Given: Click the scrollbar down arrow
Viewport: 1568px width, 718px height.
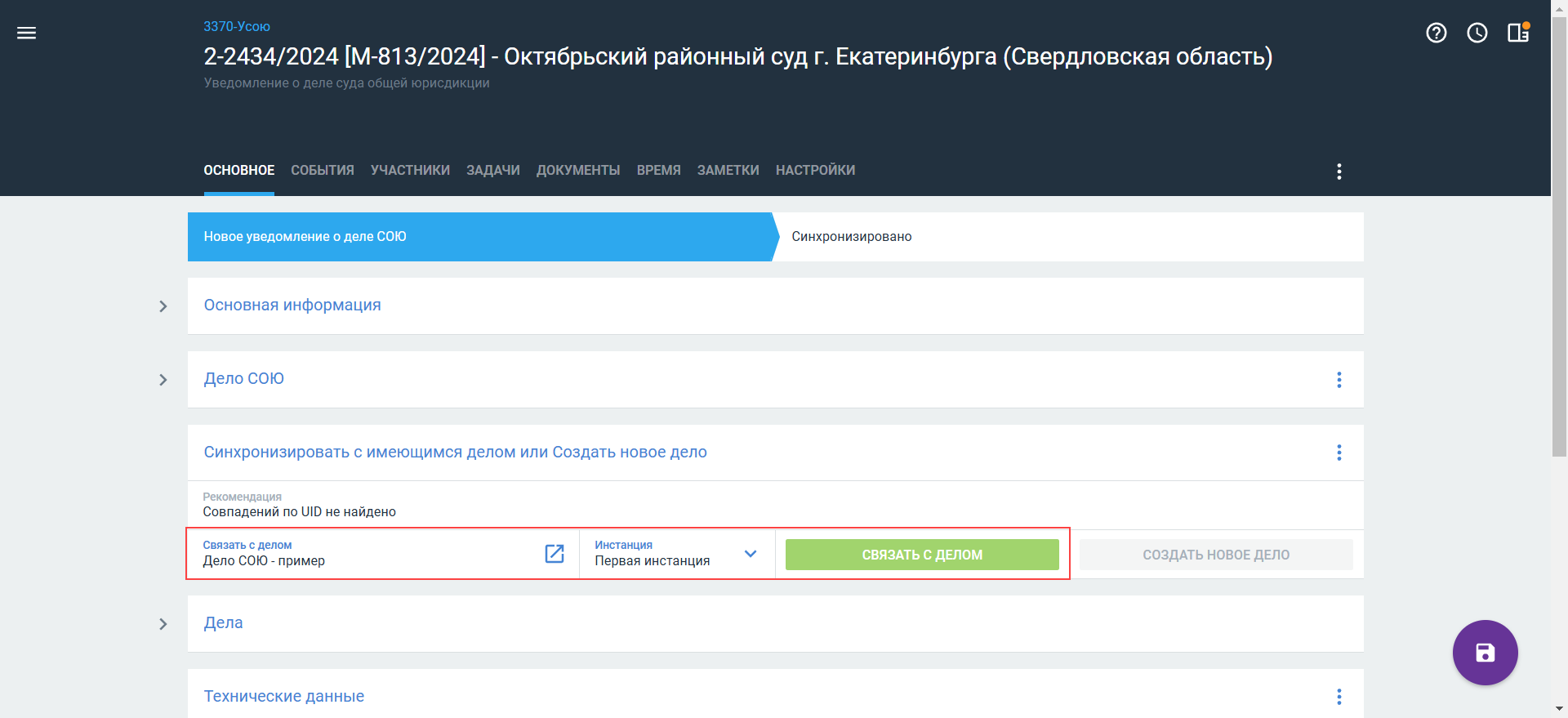Looking at the screenshot, I should (x=1559, y=709).
